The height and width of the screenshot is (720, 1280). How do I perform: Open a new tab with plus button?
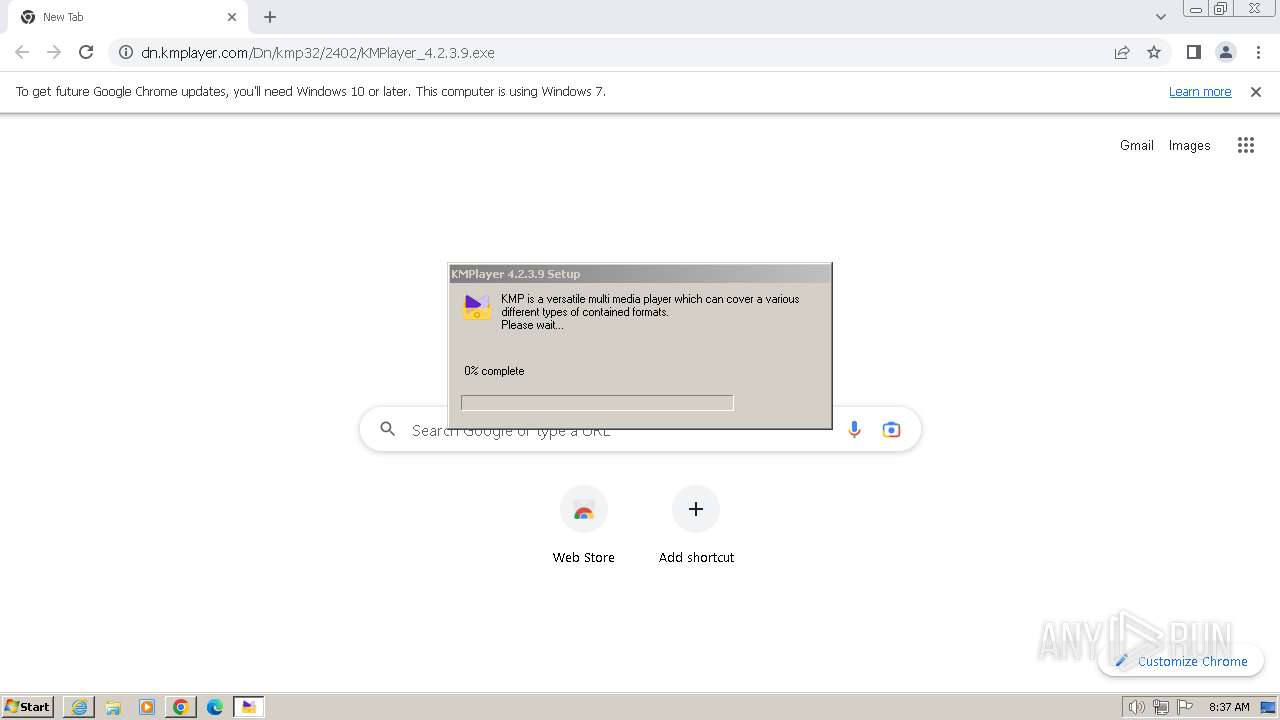[x=270, y=17]
